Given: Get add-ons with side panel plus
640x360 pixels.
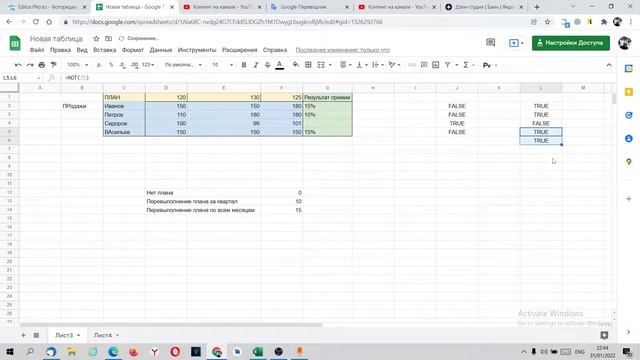Looking at the screenshot, I should pos(629,199).
